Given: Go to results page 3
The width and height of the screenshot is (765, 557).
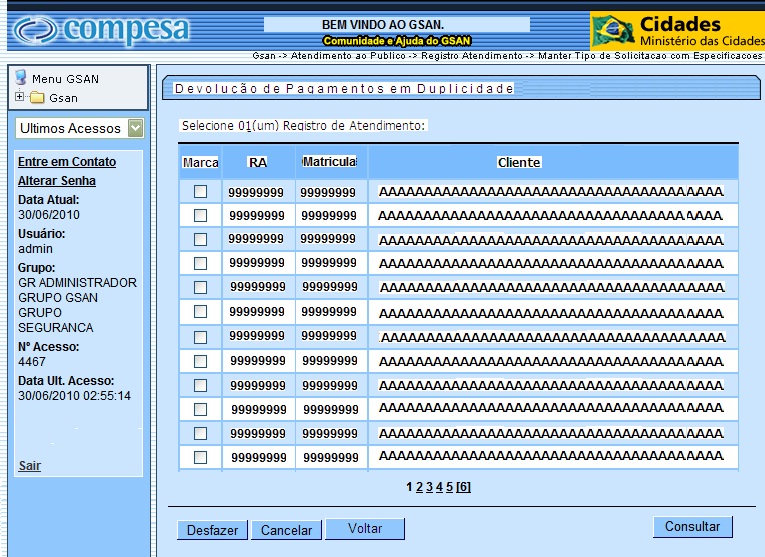Looking at the screenshot, I should (429, 487).
